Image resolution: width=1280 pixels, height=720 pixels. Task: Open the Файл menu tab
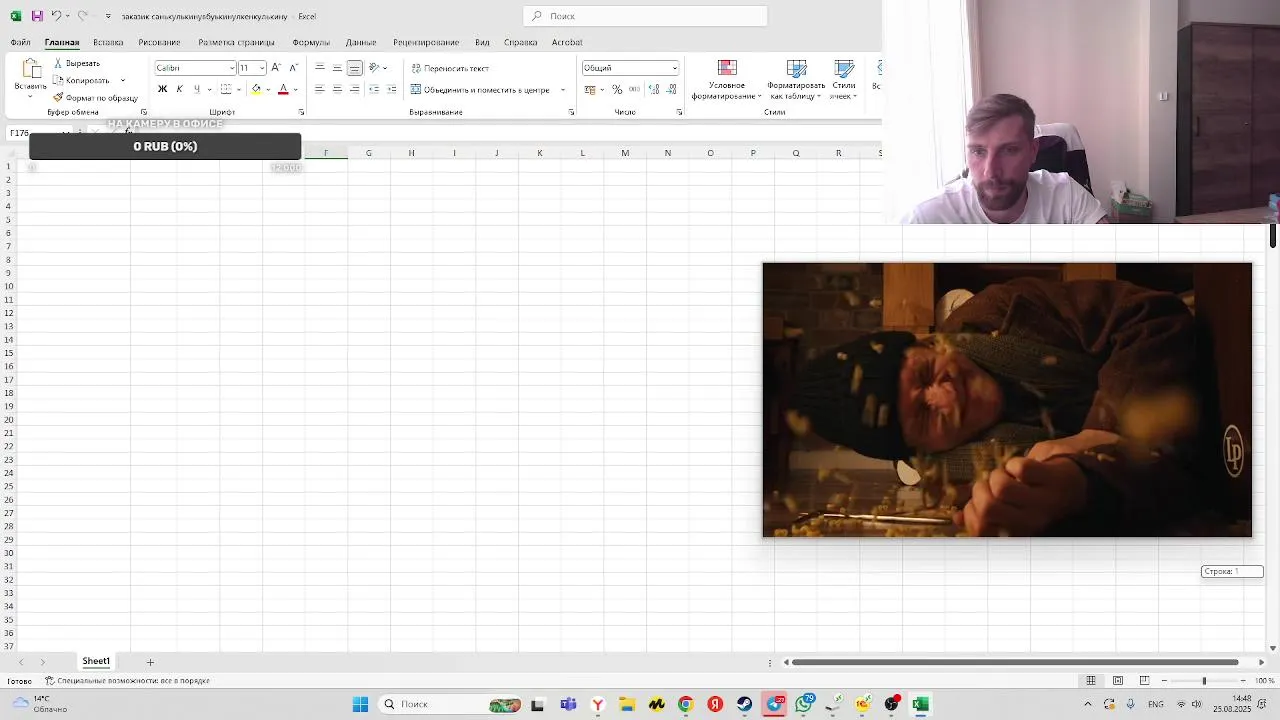[21, 42]
